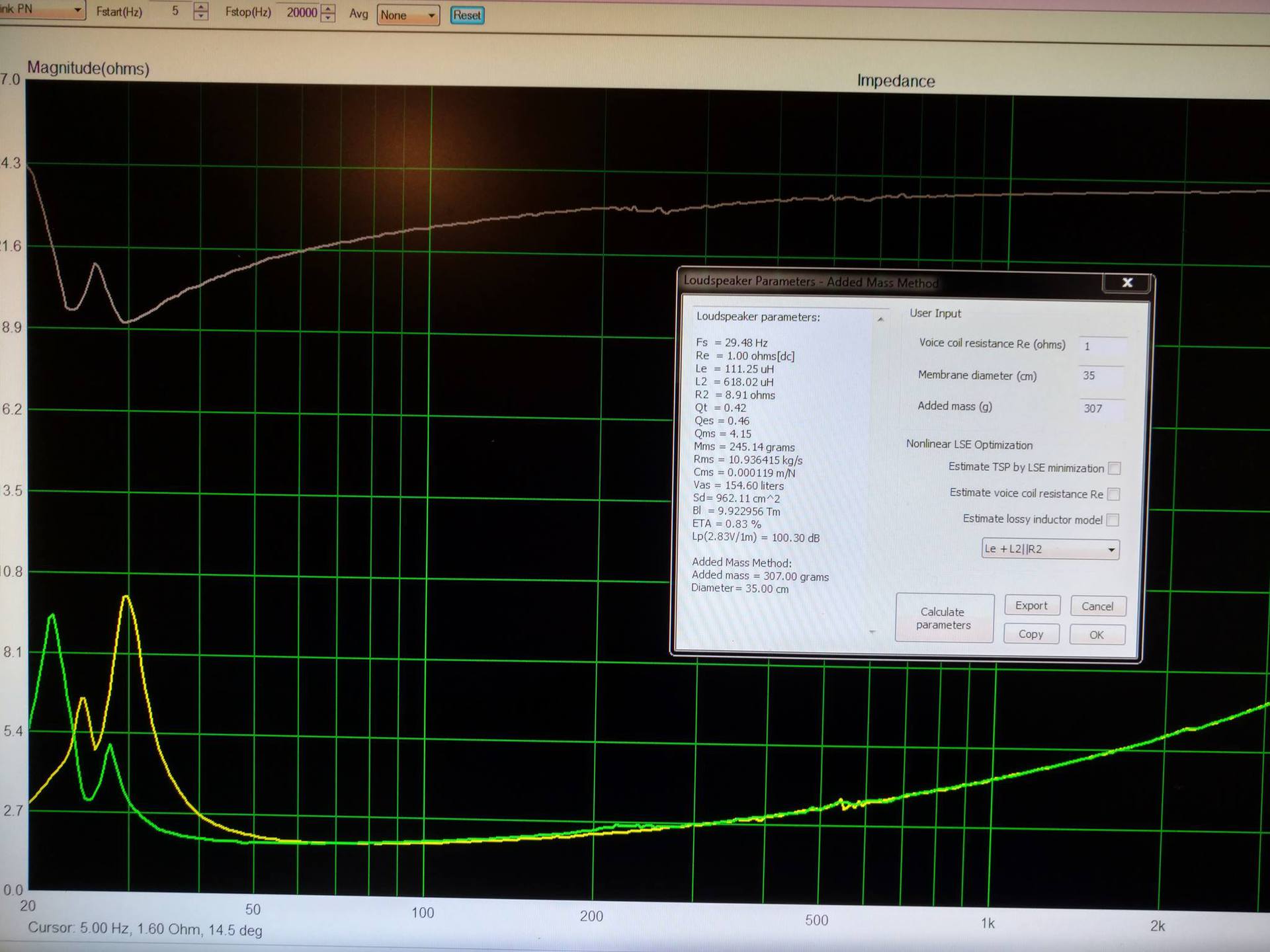Decrease Fstart value with down arrow
Viewport: 1270px width, 952px height.
pos(201,17)
